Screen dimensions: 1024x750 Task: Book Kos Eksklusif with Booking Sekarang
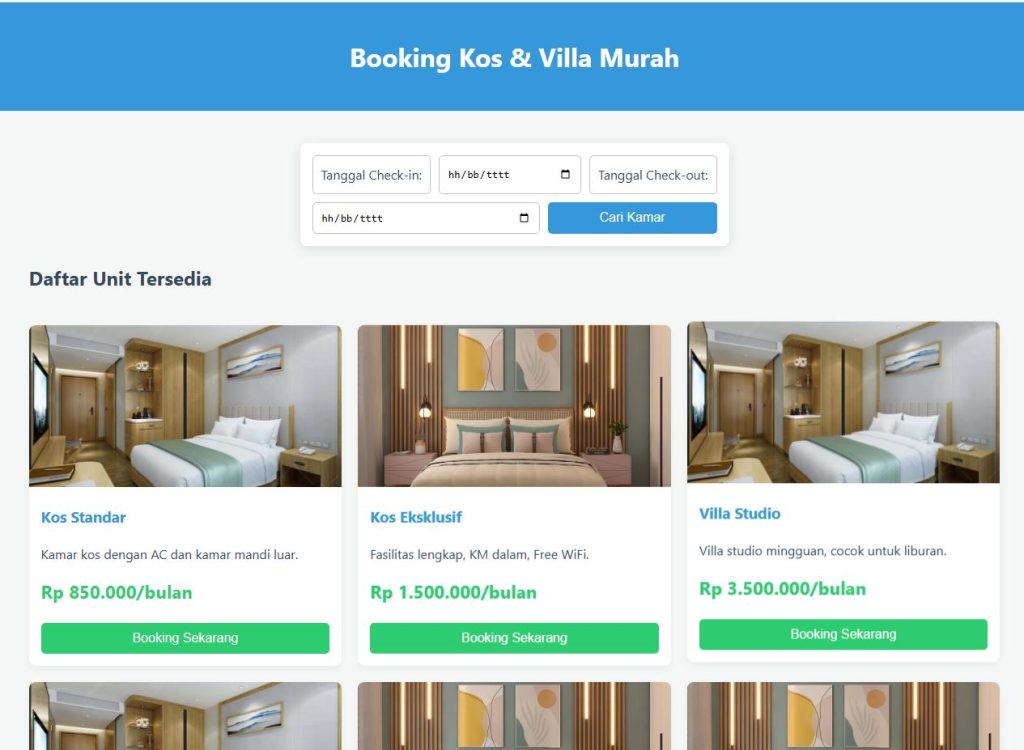514,638
